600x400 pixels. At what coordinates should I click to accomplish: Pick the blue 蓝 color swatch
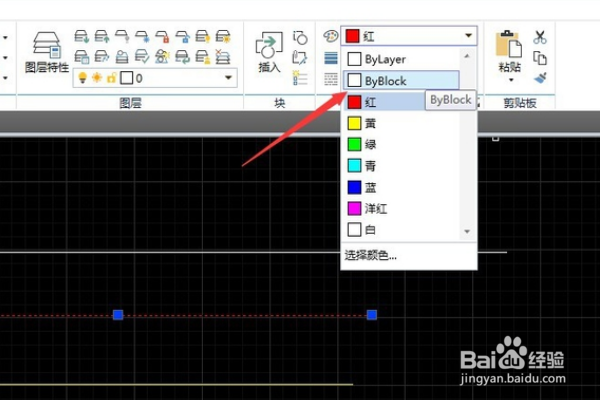[x=354, y=187]
